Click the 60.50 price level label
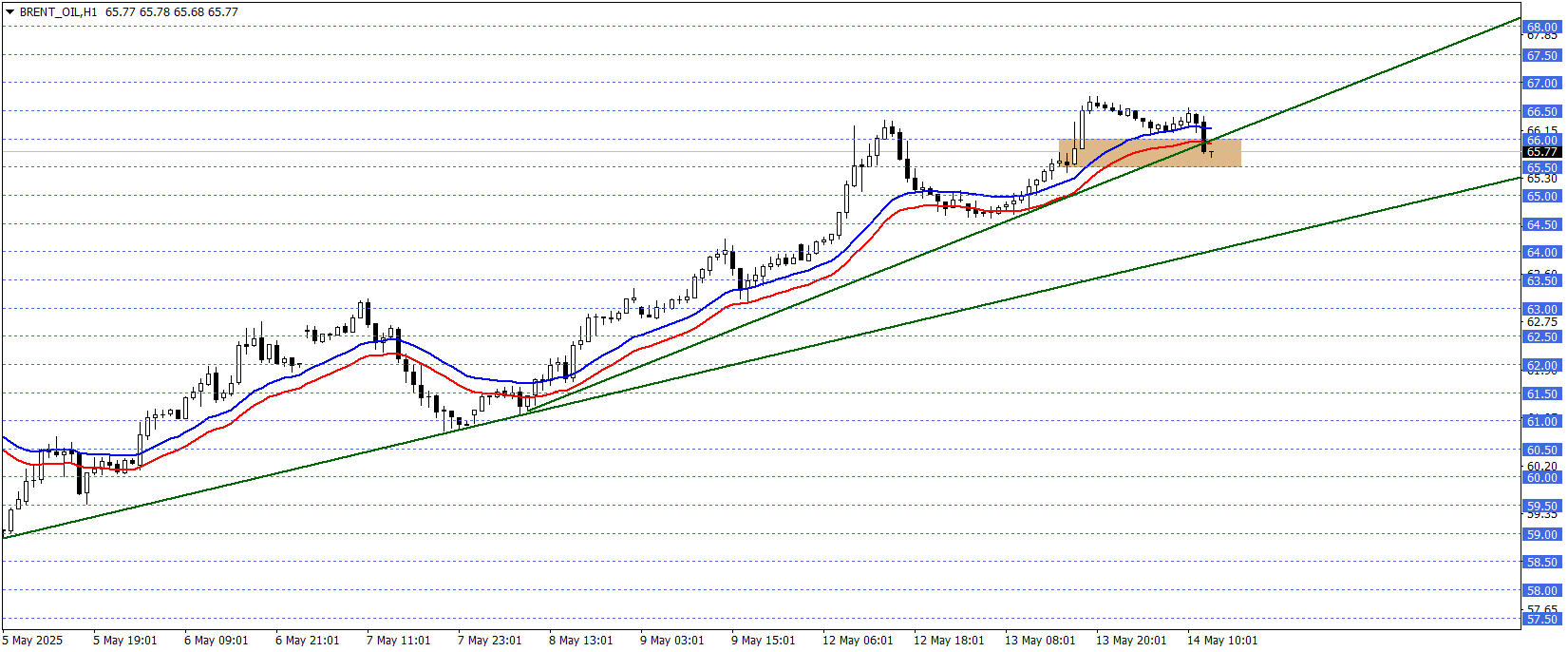The image size is (1568, 652). click(1541, 451)
